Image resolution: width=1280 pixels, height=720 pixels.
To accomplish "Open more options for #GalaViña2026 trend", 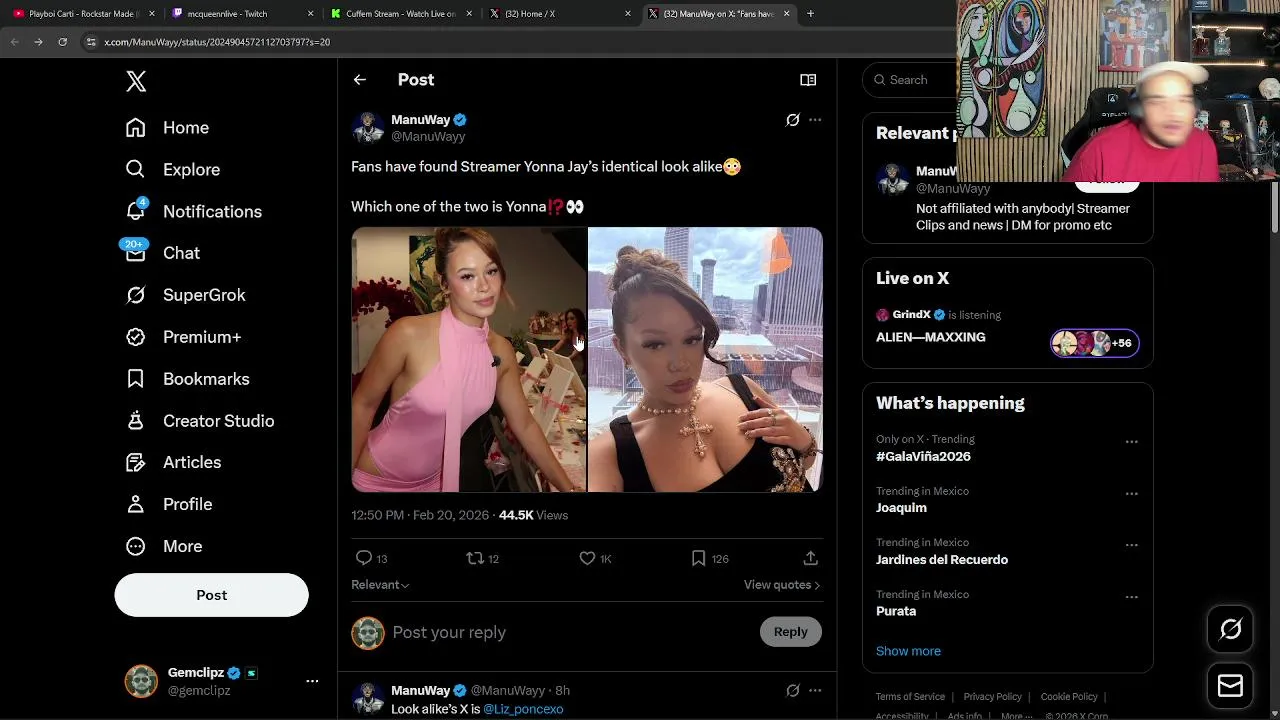I will pos(1131,442).
